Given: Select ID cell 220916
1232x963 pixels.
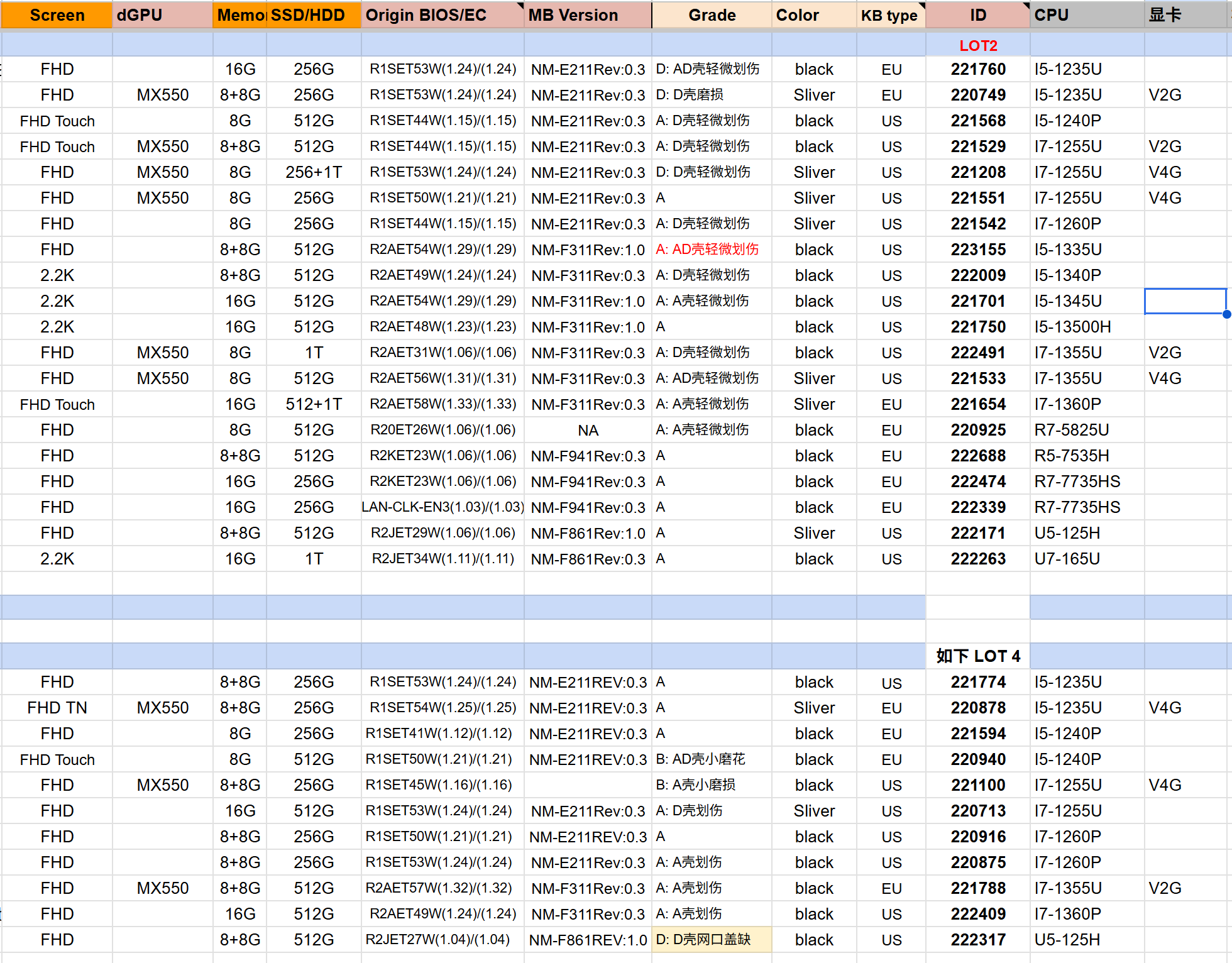Looking at the screenshot, I should [977, 837].
